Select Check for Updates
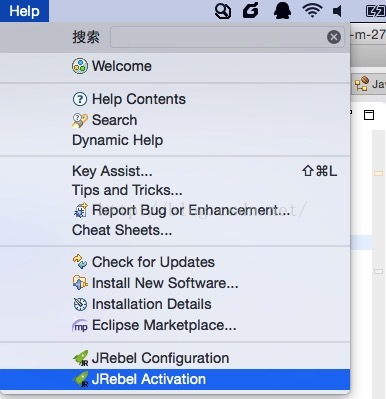The width and height of the screenshot is (386, 399). coord(175,262)
